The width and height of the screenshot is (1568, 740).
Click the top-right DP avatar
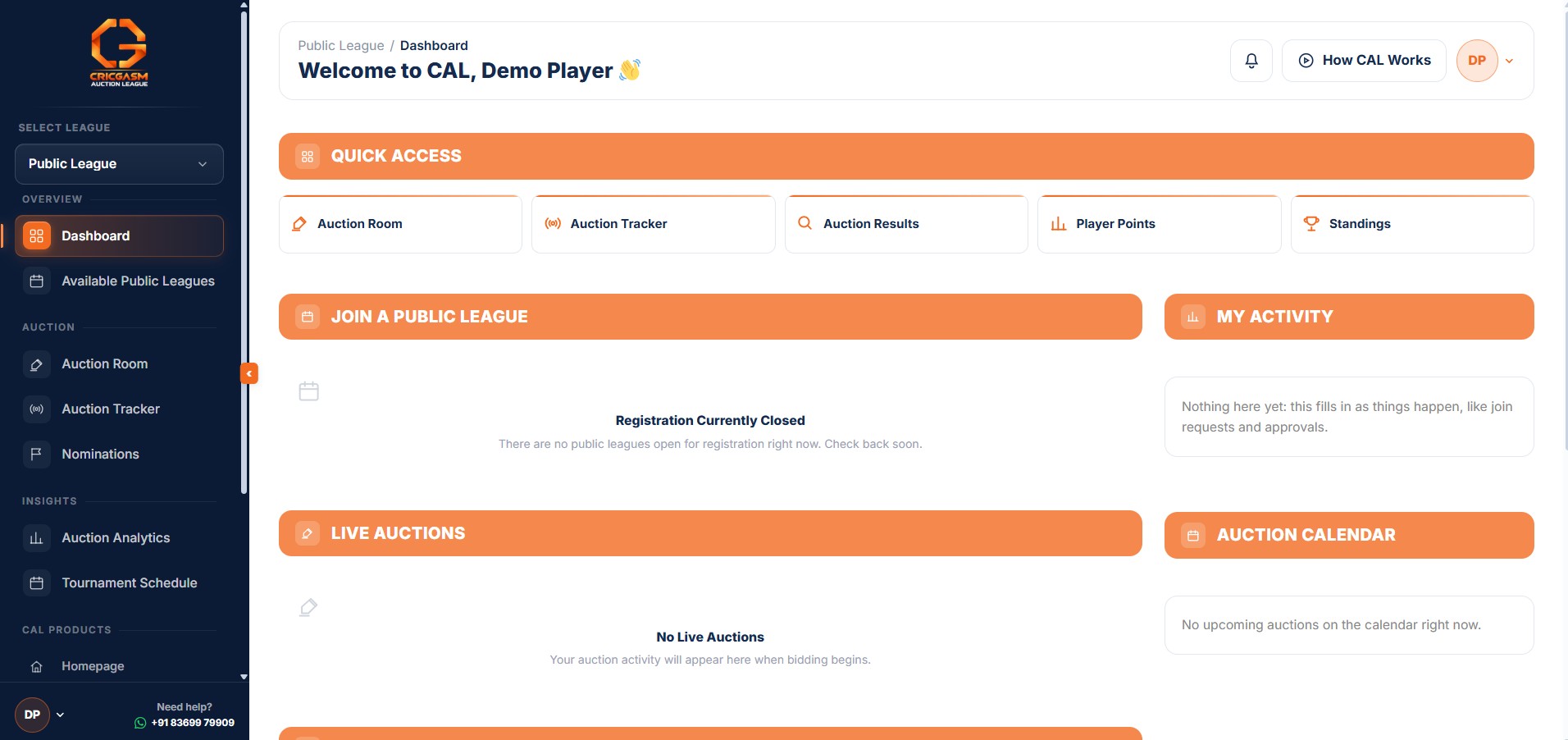point(1477,61)
